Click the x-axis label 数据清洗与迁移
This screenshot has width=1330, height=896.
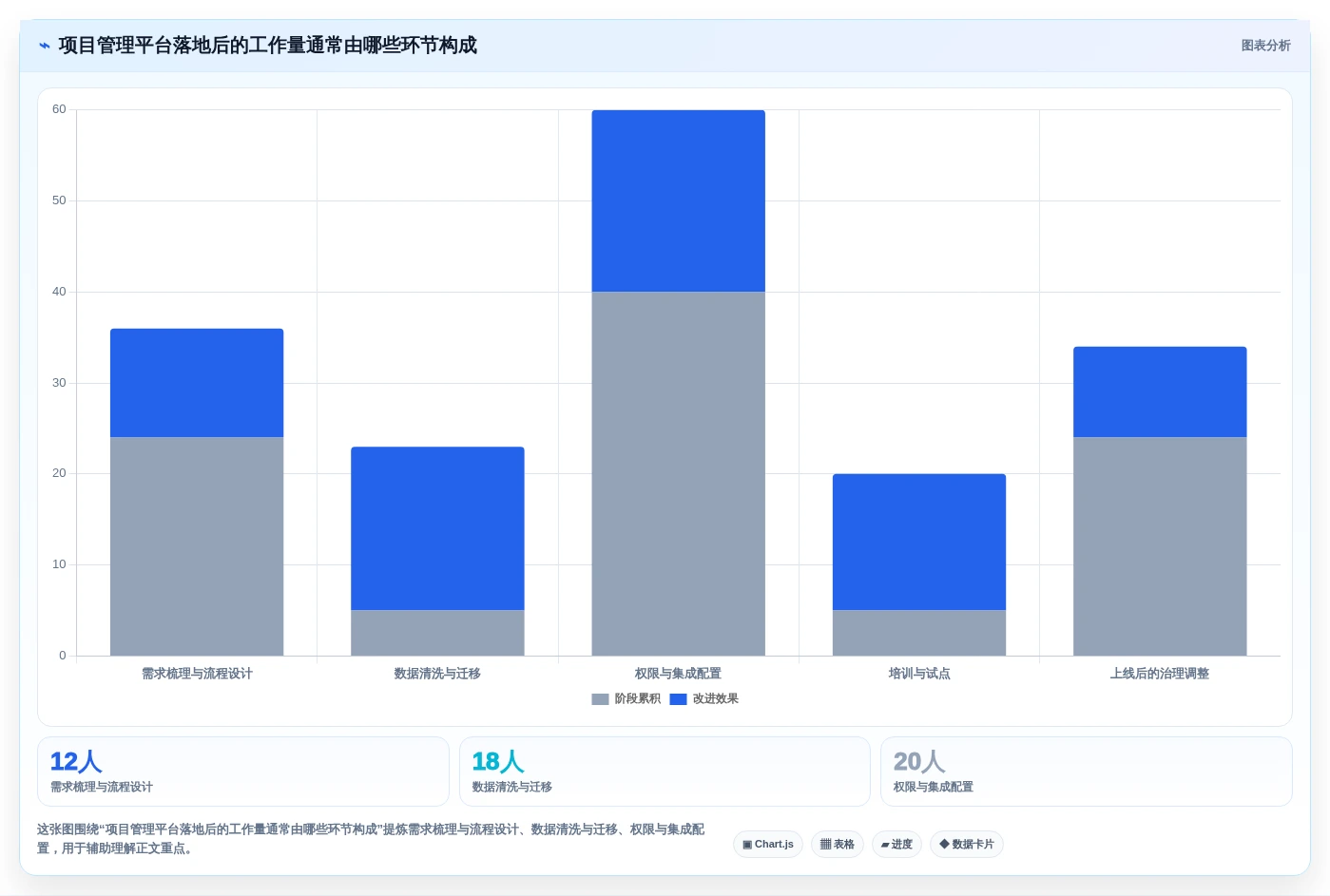point(437,674)
